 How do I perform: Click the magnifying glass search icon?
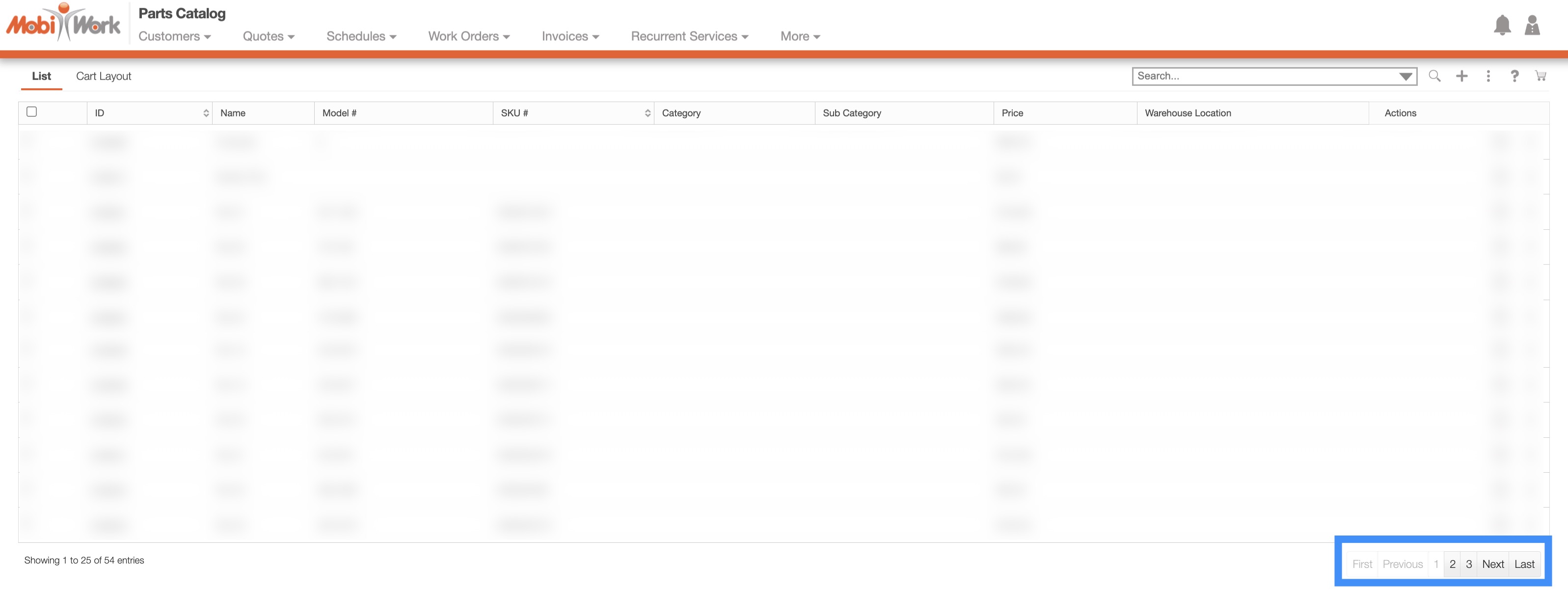1434,76
